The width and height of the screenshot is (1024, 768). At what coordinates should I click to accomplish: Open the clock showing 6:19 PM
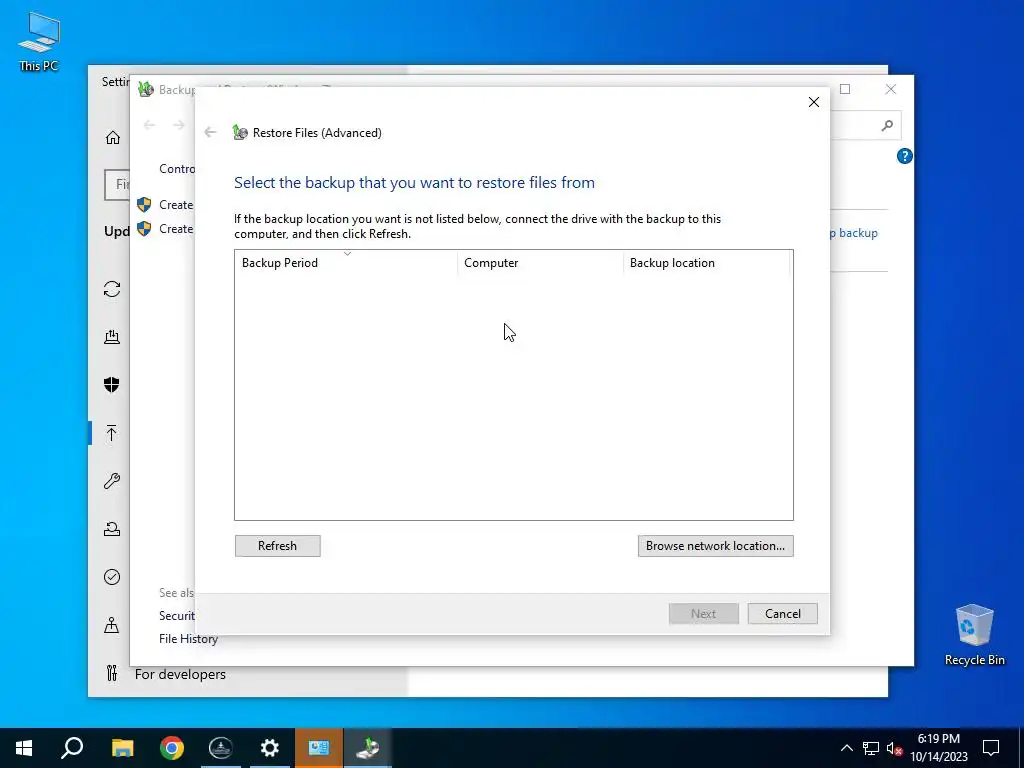pos(938,748)
